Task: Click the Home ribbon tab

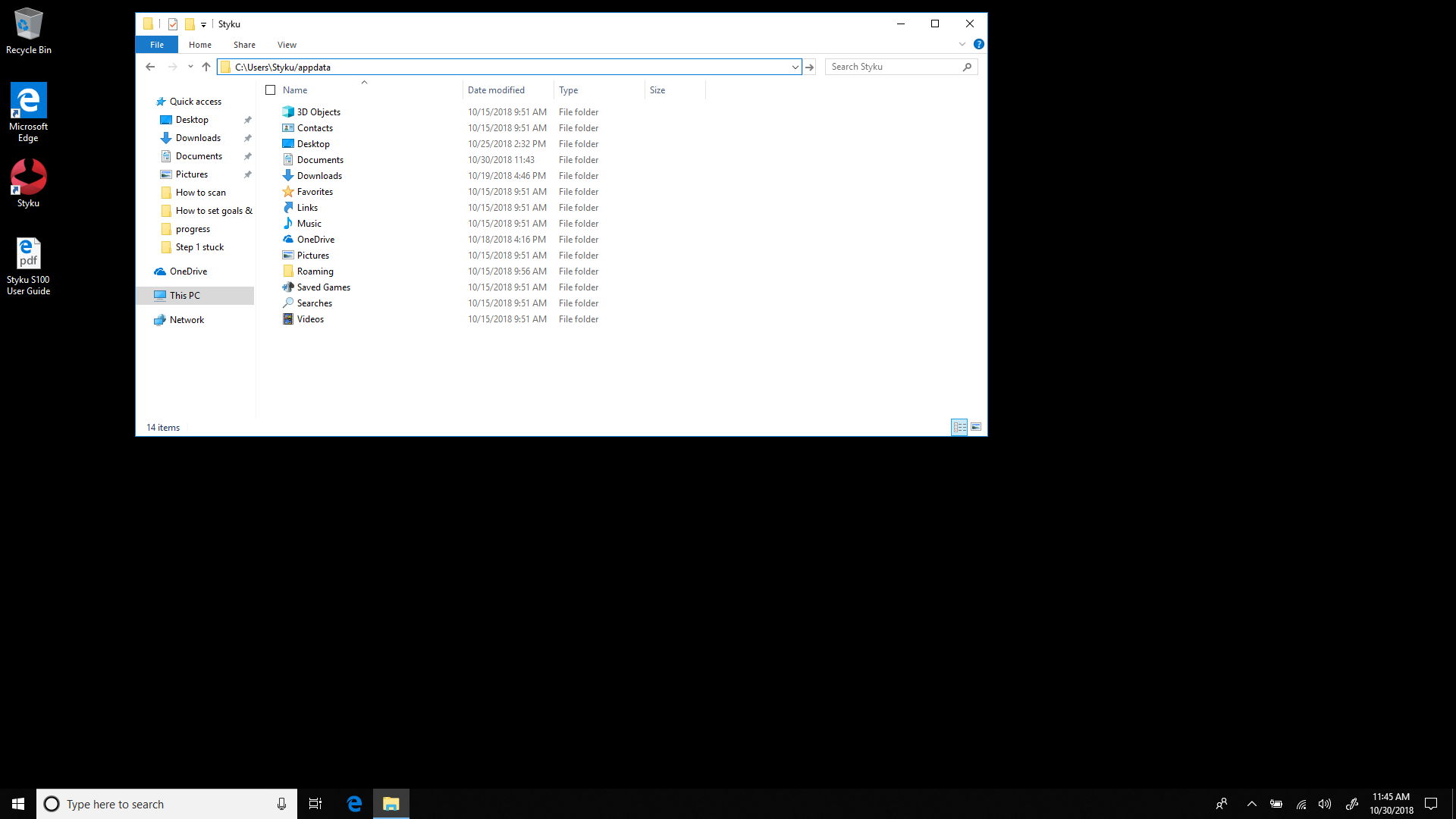Action: 199,44
